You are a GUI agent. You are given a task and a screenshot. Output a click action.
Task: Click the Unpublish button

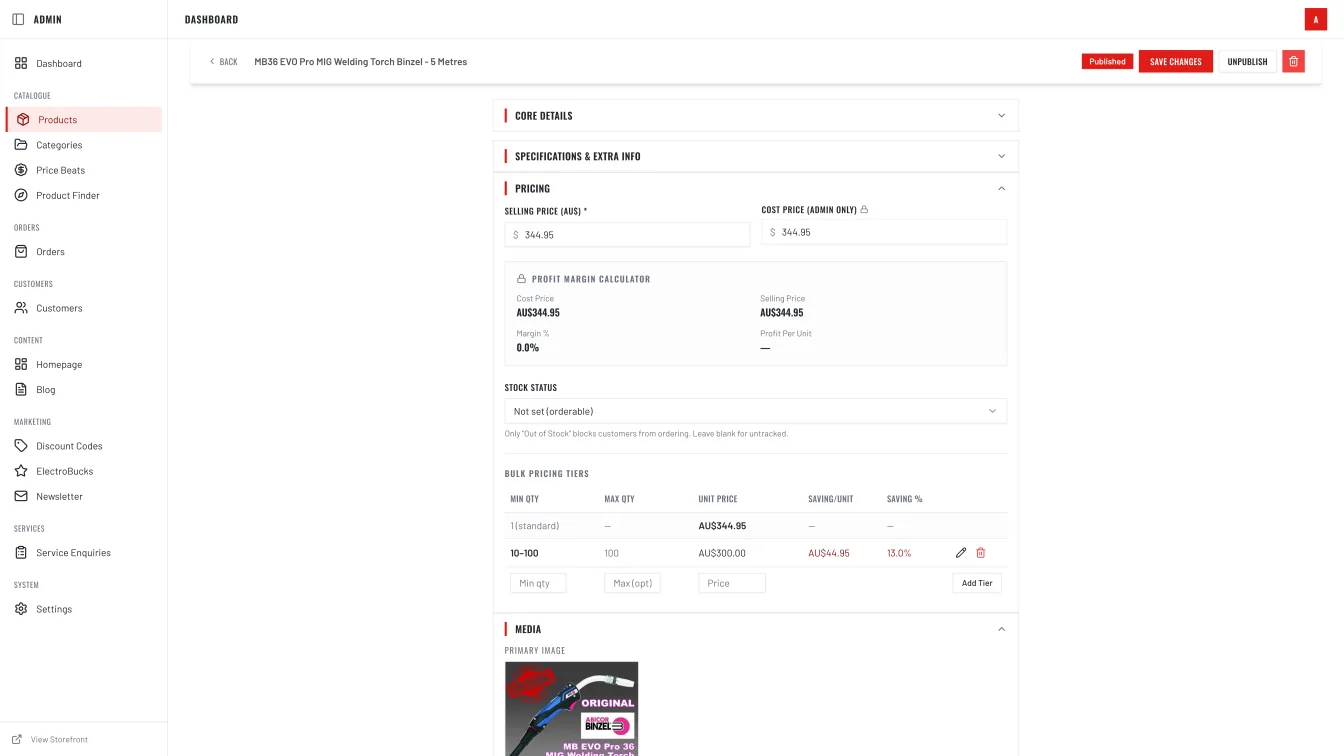pyautogui.click(x=1247, y=61)
